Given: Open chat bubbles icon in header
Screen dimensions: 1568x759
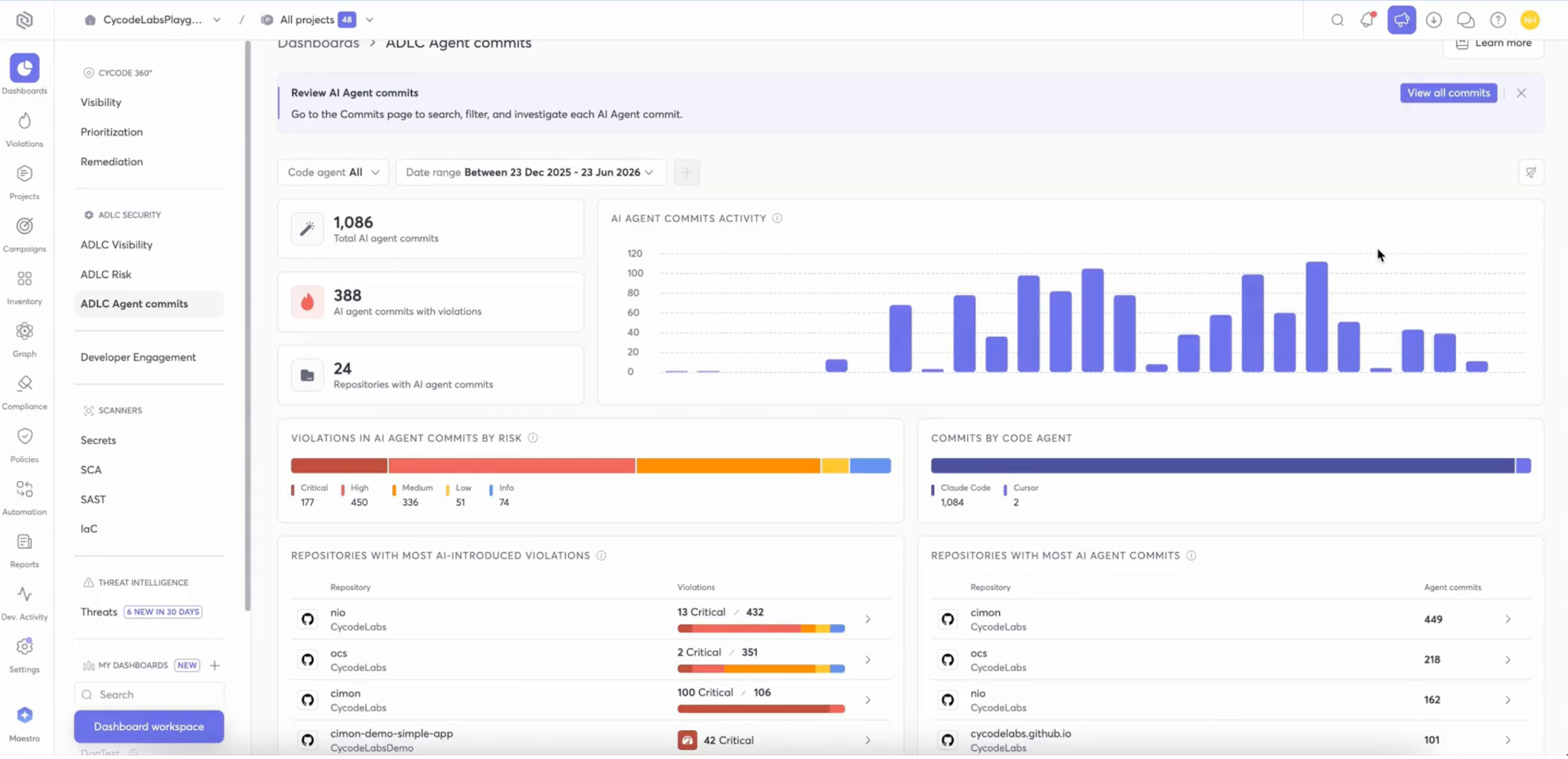Looking at the screenshot, I should pyautogui.click(x=1465, y=20).
